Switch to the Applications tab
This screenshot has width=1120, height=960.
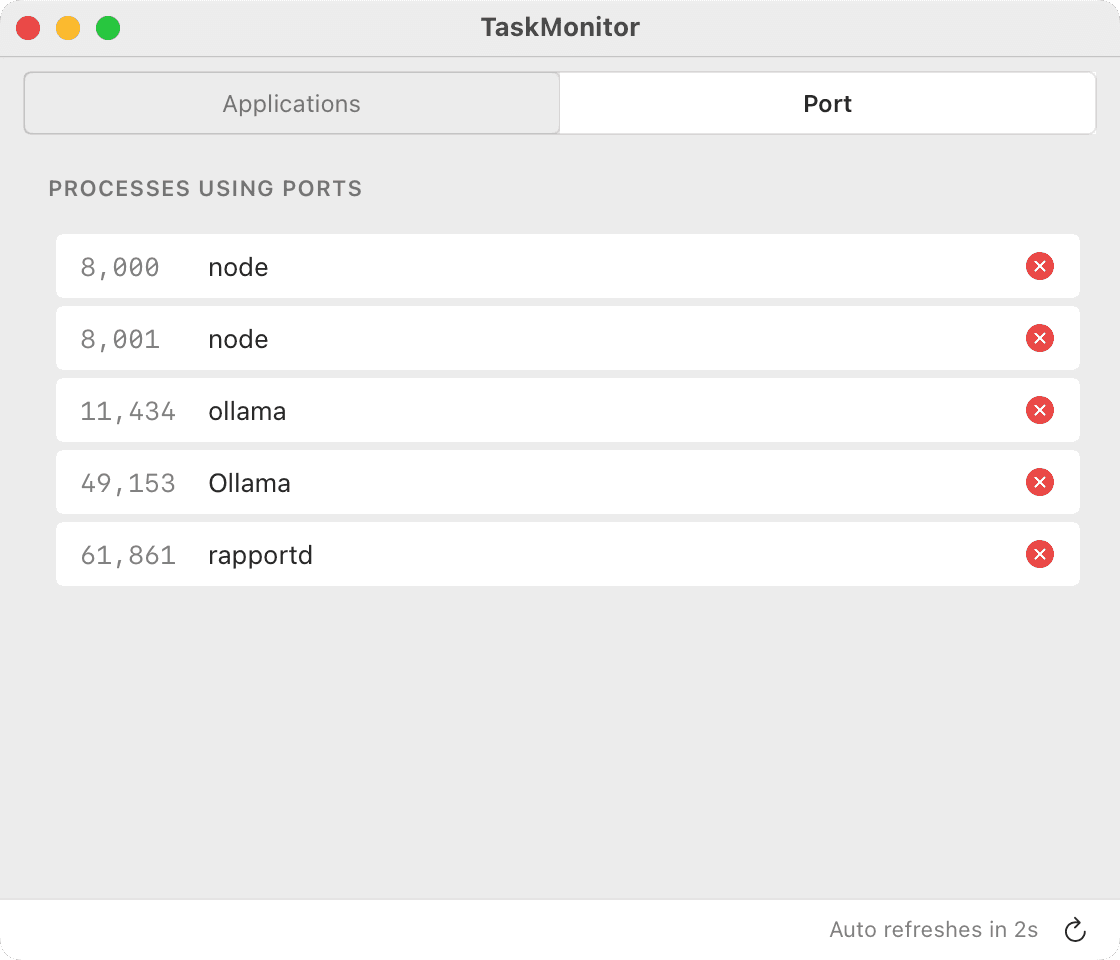(x=291, y=103)
